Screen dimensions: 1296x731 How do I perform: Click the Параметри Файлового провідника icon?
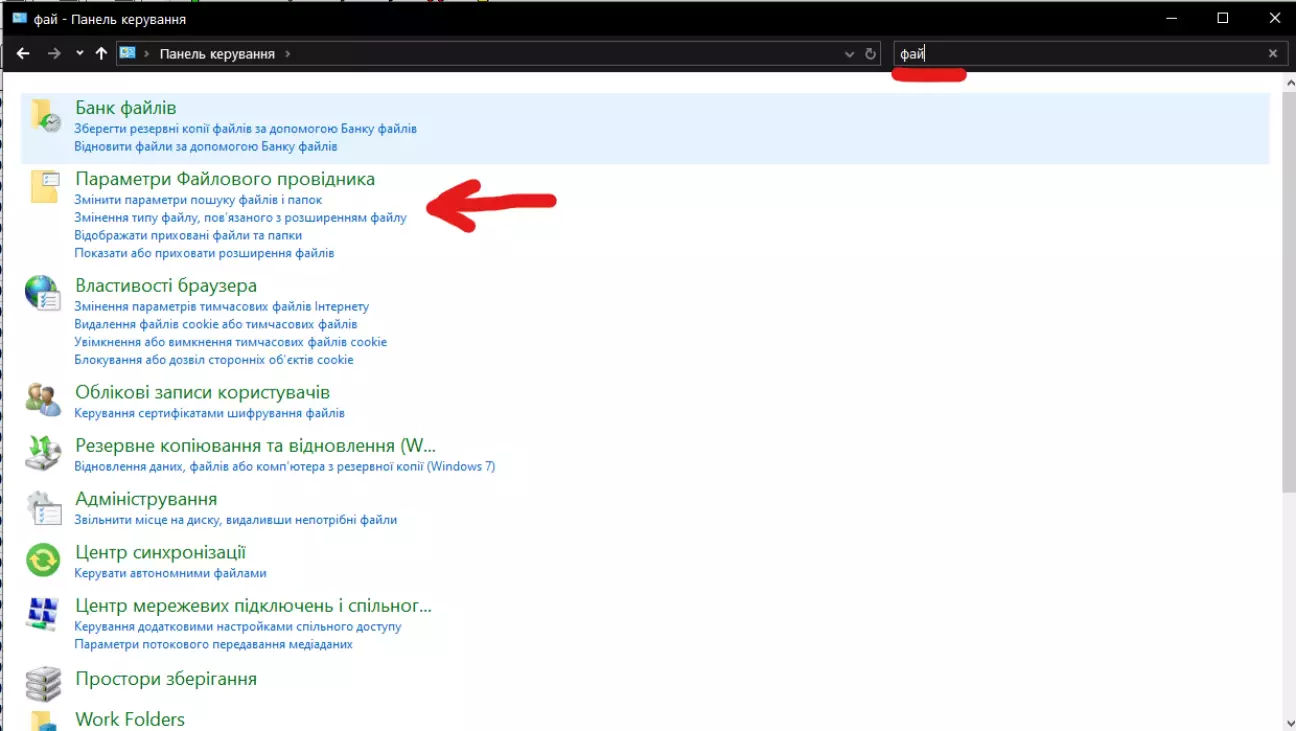pyautogui.click(x=45, y=187)
